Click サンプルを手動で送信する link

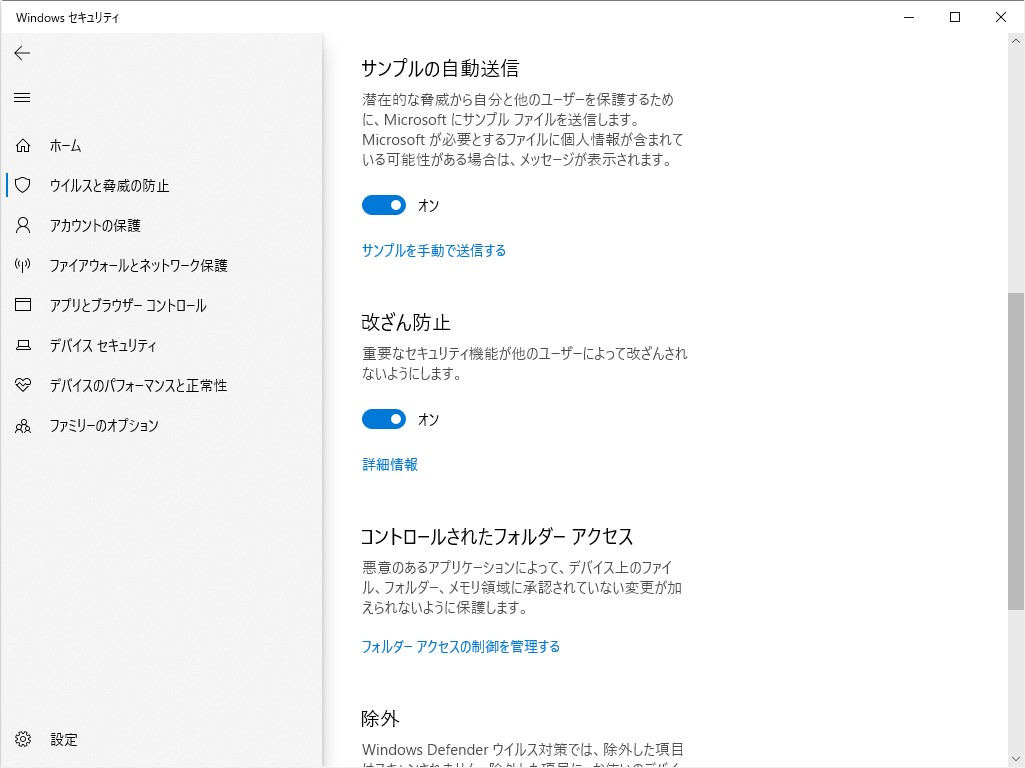pyautogui.click(x=434, y=250)
